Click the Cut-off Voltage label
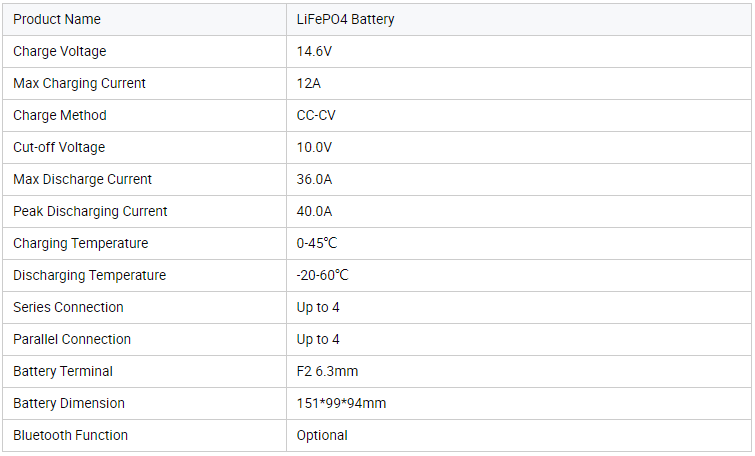Image resolution: width=755 pixels, height=456 pixels. click(x=59, y=148)
